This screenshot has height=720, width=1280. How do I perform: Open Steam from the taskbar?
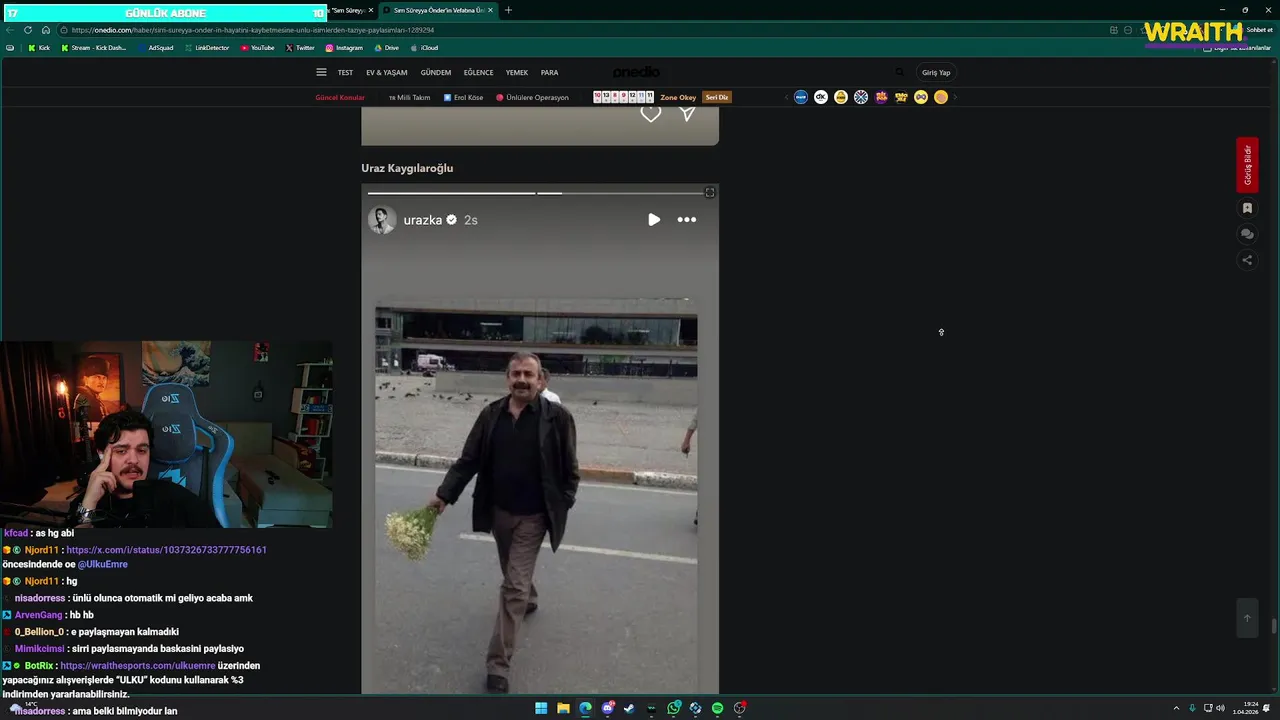click(x=629, y=708)
